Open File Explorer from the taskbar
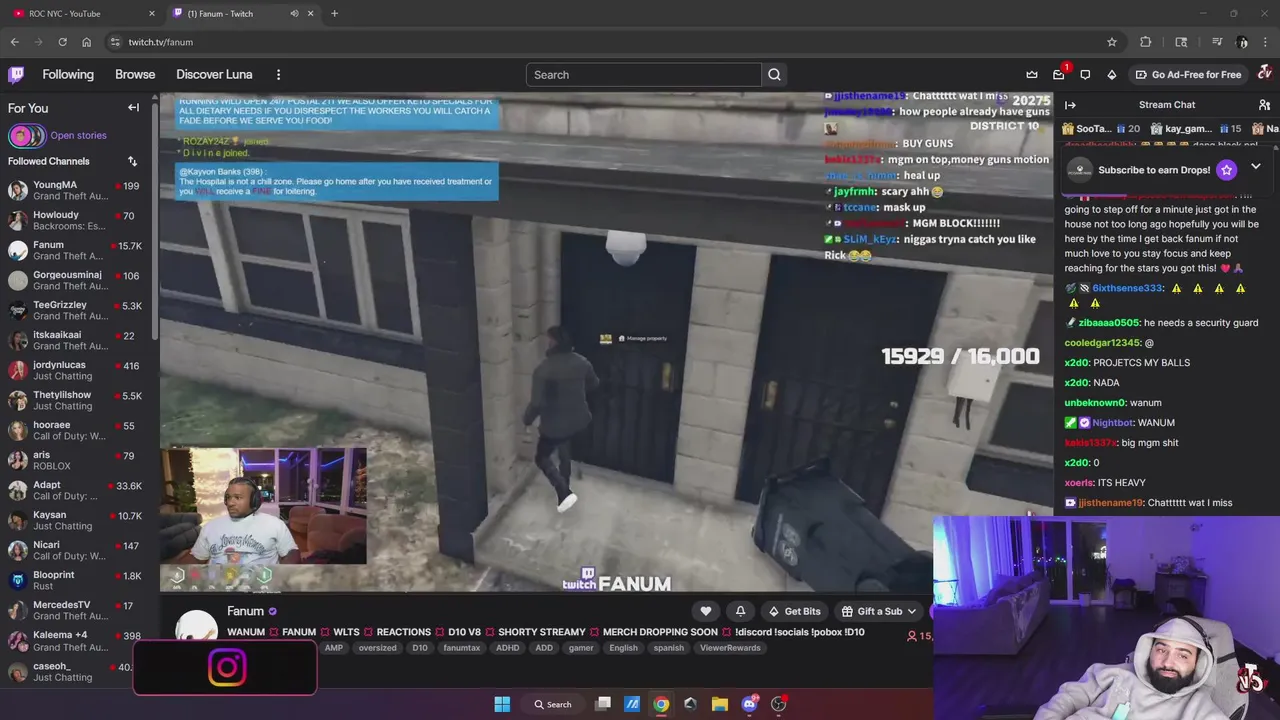Viewport: 1280px width, 720px height. pyautogui.click(x=719, y=704)
